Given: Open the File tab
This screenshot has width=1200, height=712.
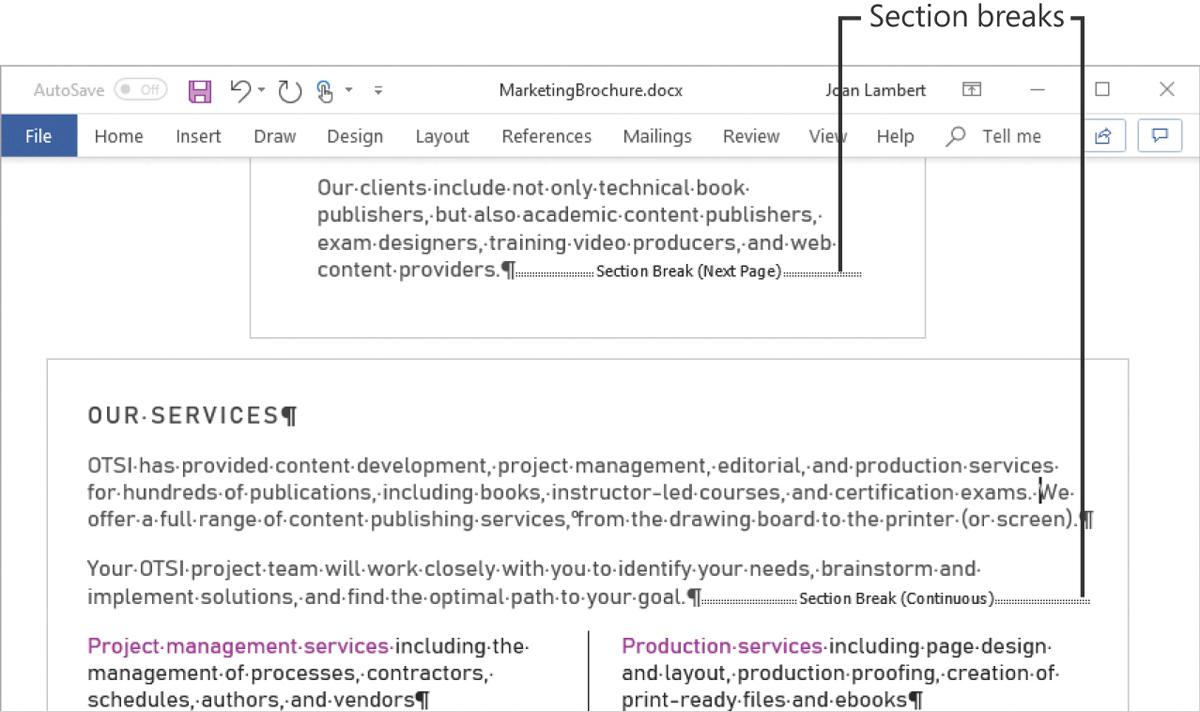Looking at the screenshot, I should 39,136.
